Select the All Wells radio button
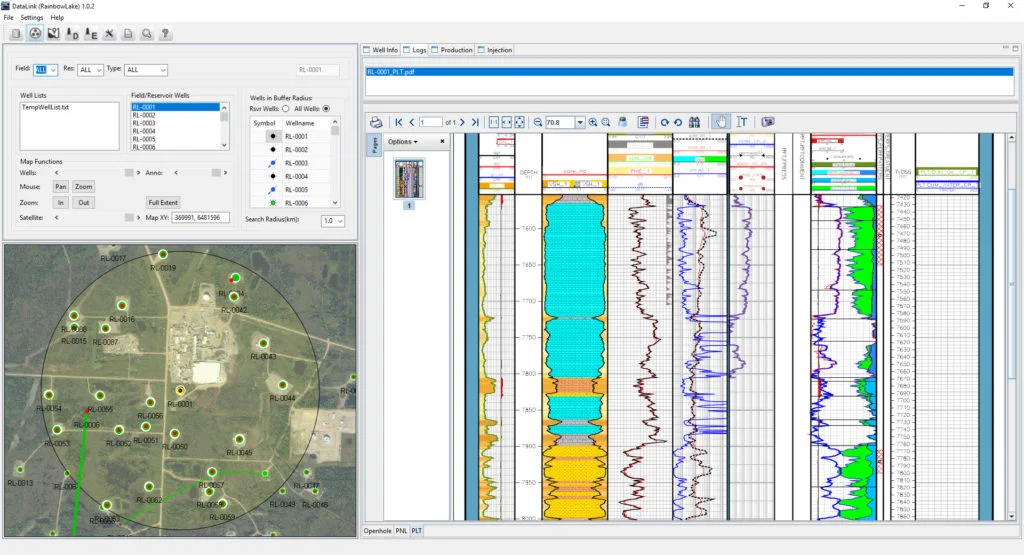The image size is (1024, 555). 326,109
